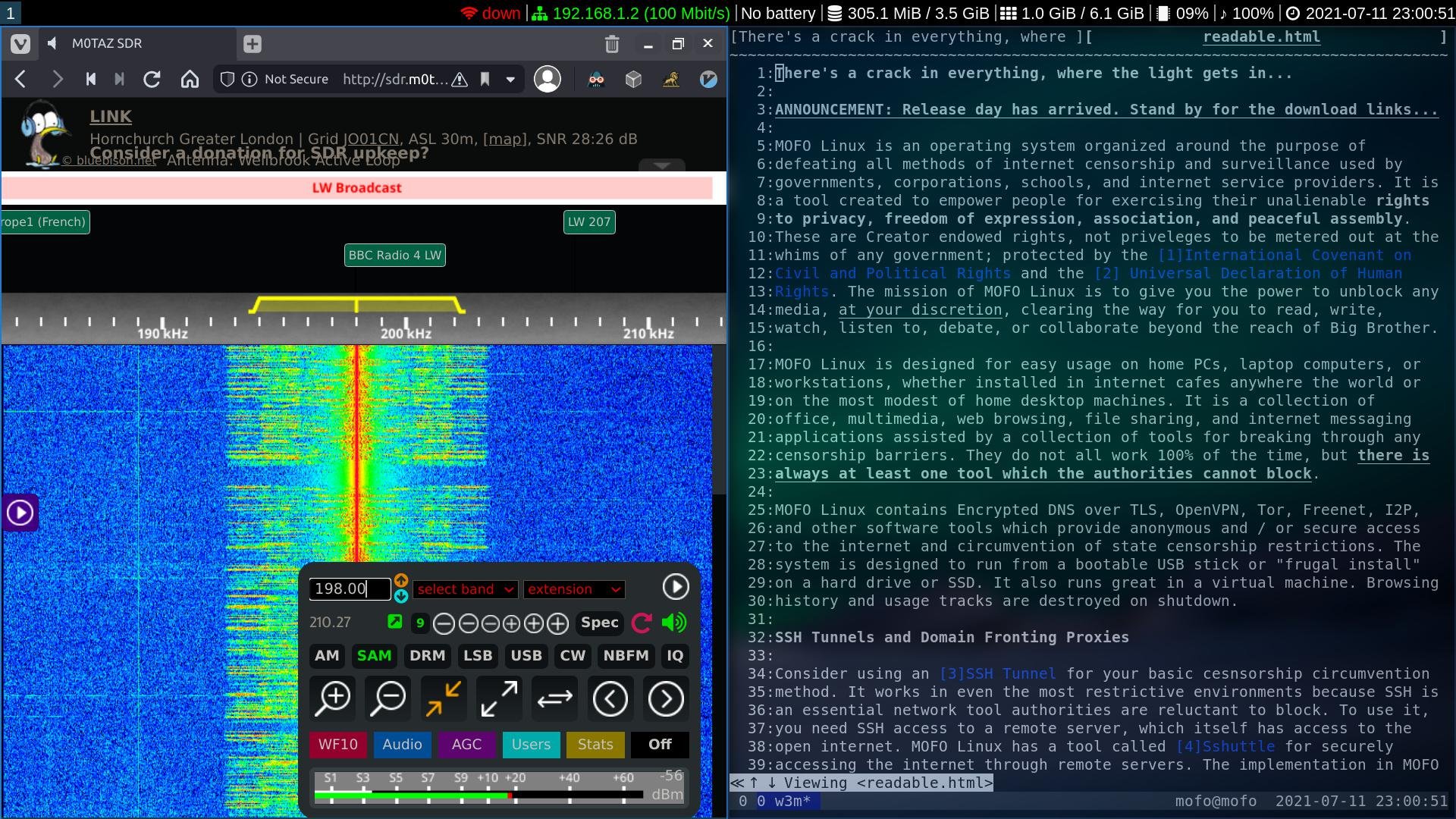Screen dimensions: 1456x819
Task: Click the play button to start SDR stream
Action: click(x=676, y=587)
